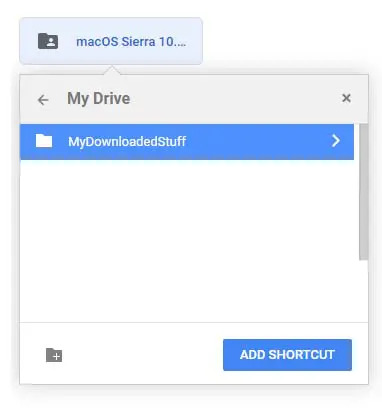Screen dimensions: 382x410
Task: Click the plus sign on the new folder icon
Action: [x=57, y=357]
